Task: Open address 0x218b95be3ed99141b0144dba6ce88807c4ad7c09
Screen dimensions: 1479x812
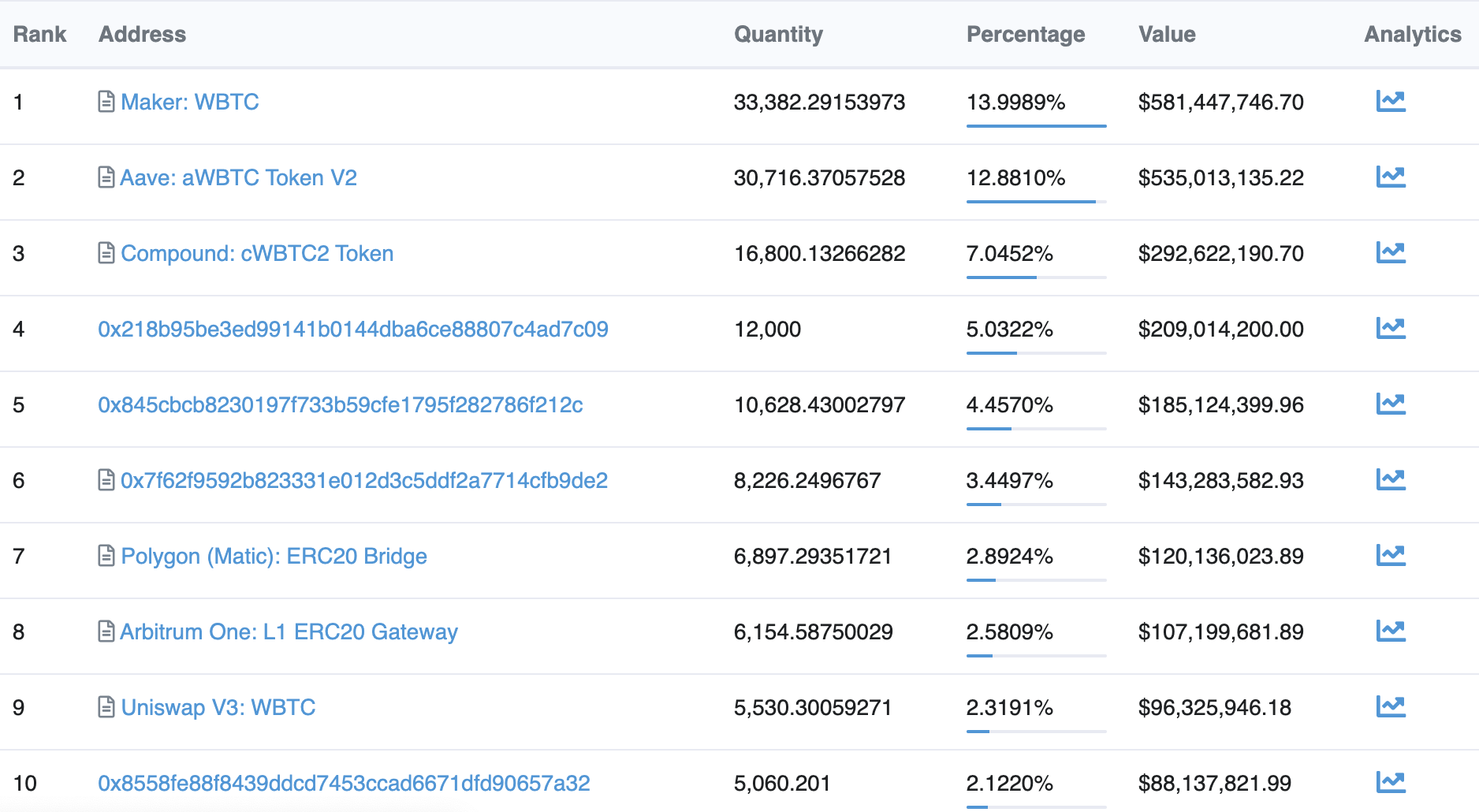Action: click(353, 329)
